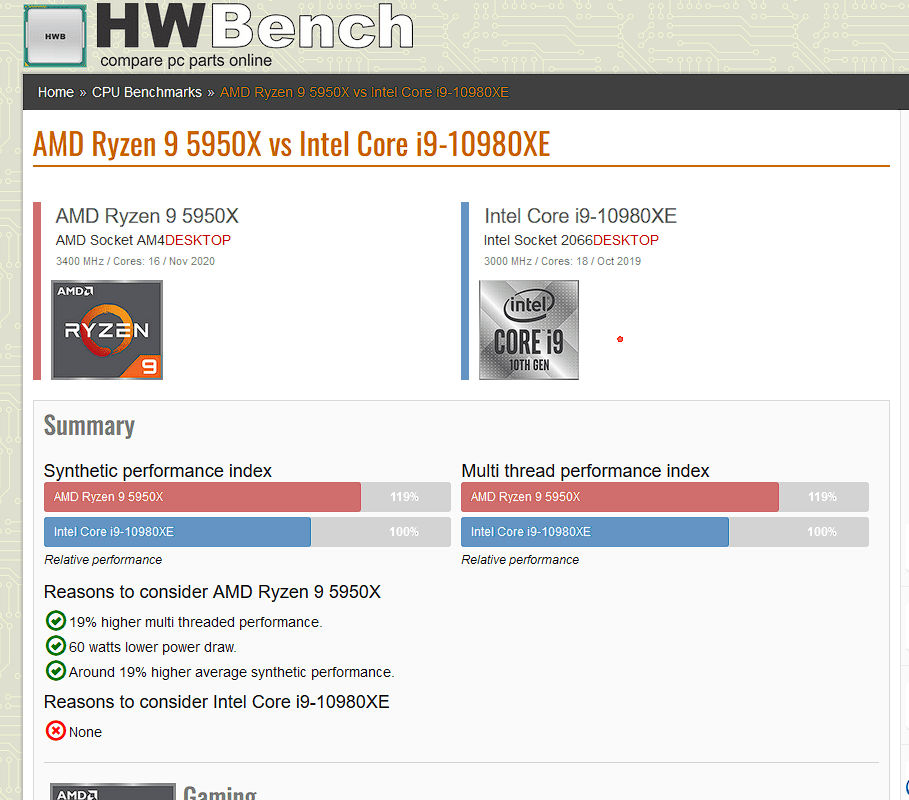The height and width of the screenshot is (800, 909).
Task: Click 100% value in Multi thread index
Action: (821, 532)
